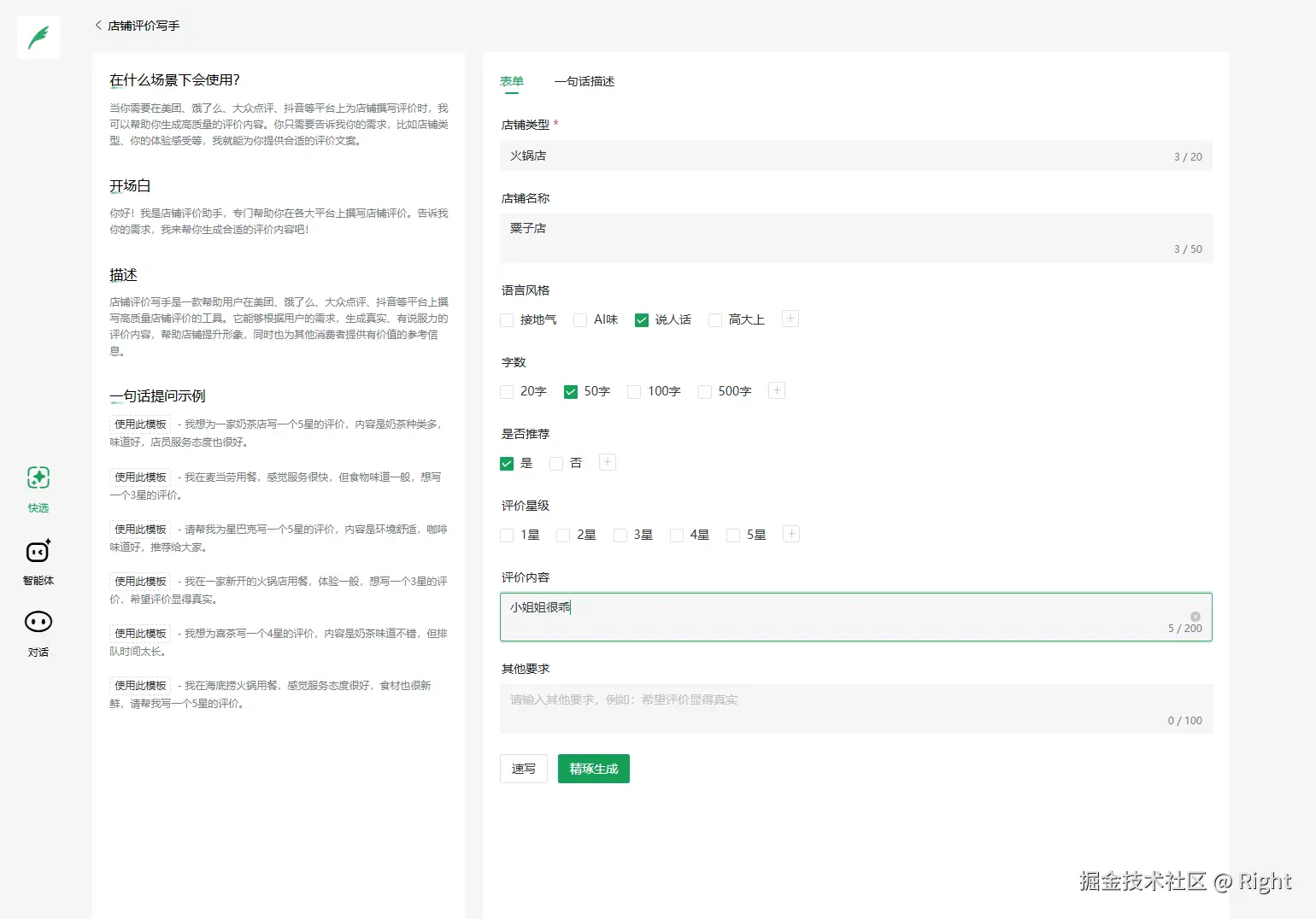
Task: Select the 2星 rating
Action: (563, 535)
